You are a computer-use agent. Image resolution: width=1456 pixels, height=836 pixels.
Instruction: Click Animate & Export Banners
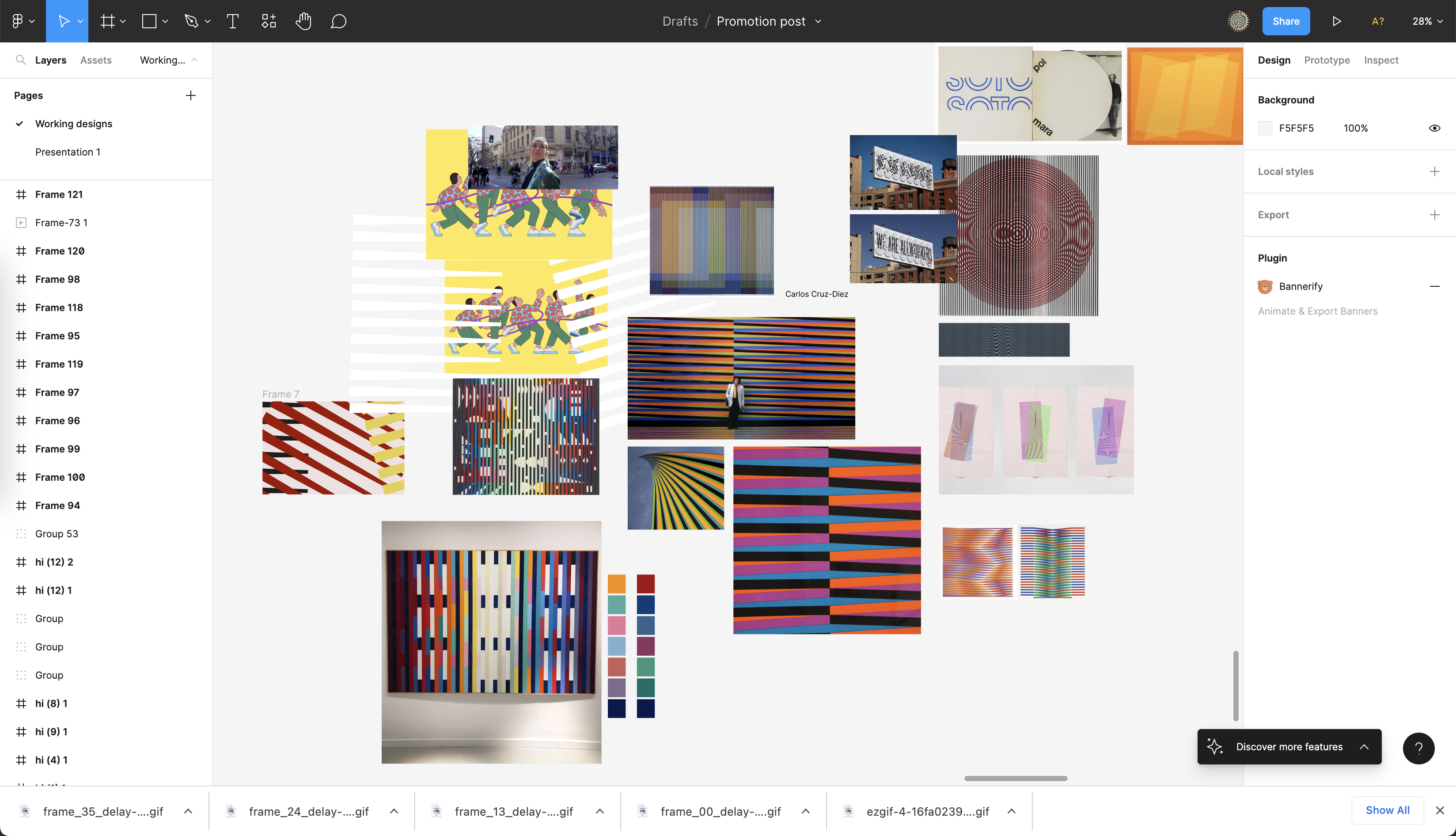pyautogui.click(x=1317, y=311)
